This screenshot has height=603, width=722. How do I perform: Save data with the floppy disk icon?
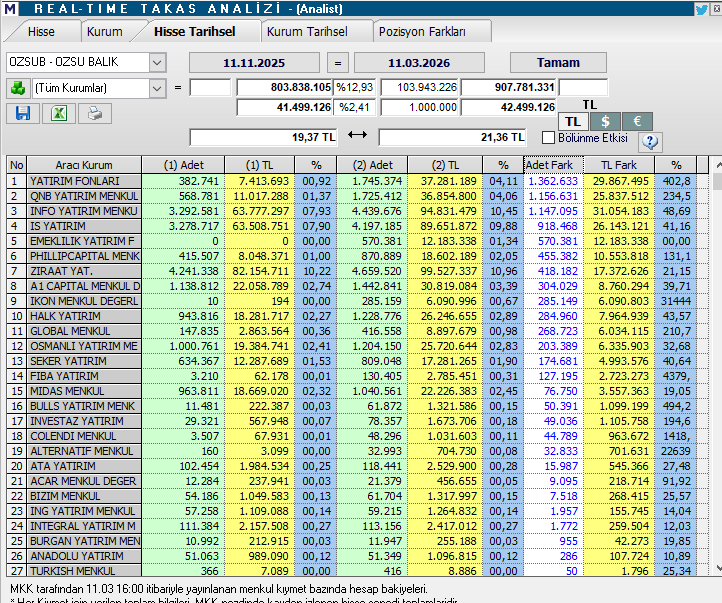point(23,114)
